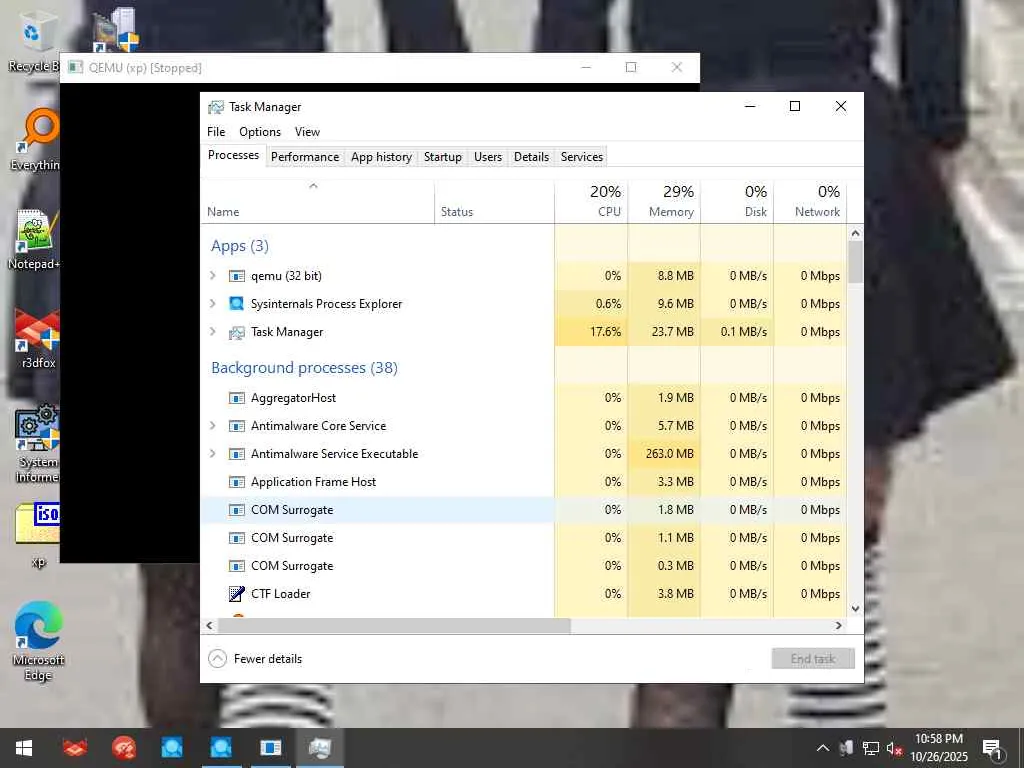Switch to the Services tab
Screen dimensions: 1024x768
coord(581,157)
